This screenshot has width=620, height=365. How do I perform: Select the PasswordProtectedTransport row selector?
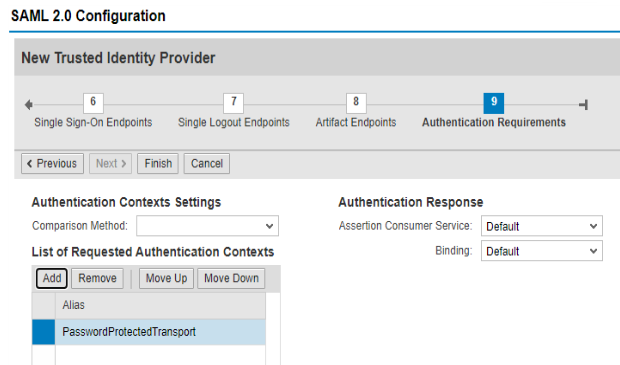43,332
